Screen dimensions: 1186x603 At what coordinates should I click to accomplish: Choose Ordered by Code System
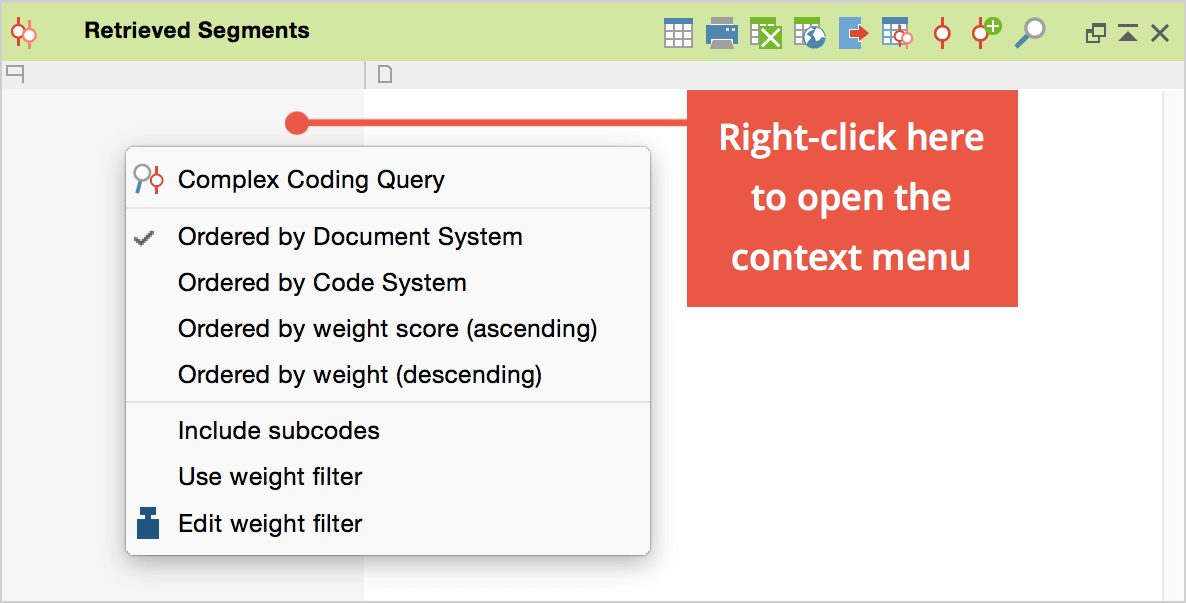coord(322,283)
